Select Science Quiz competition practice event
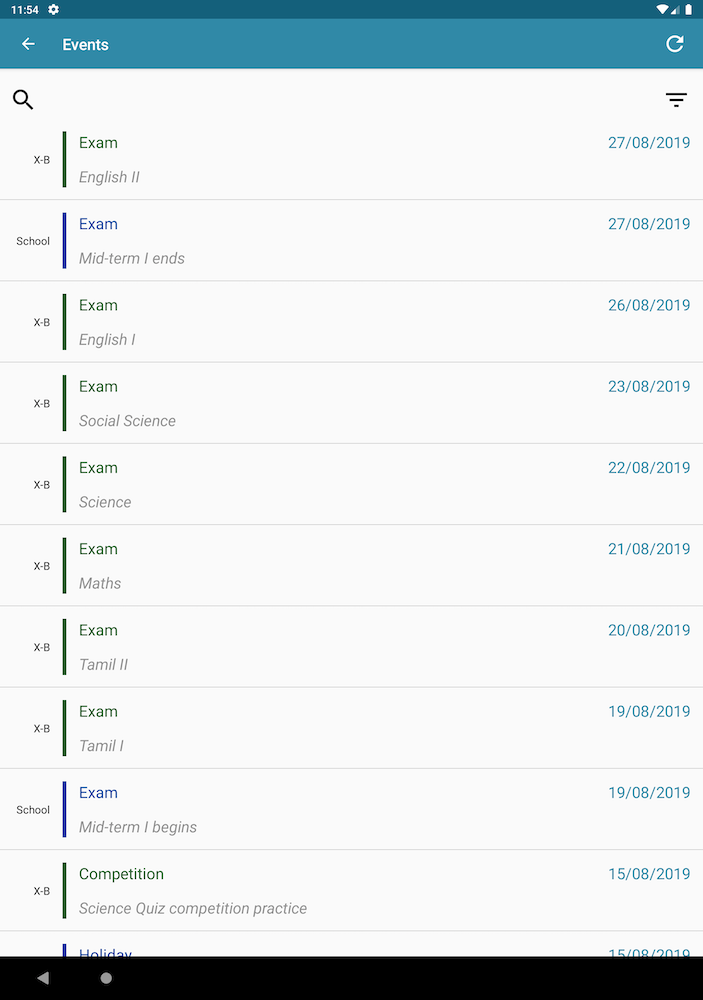The image size is (703, 1000). coord(351,890)
